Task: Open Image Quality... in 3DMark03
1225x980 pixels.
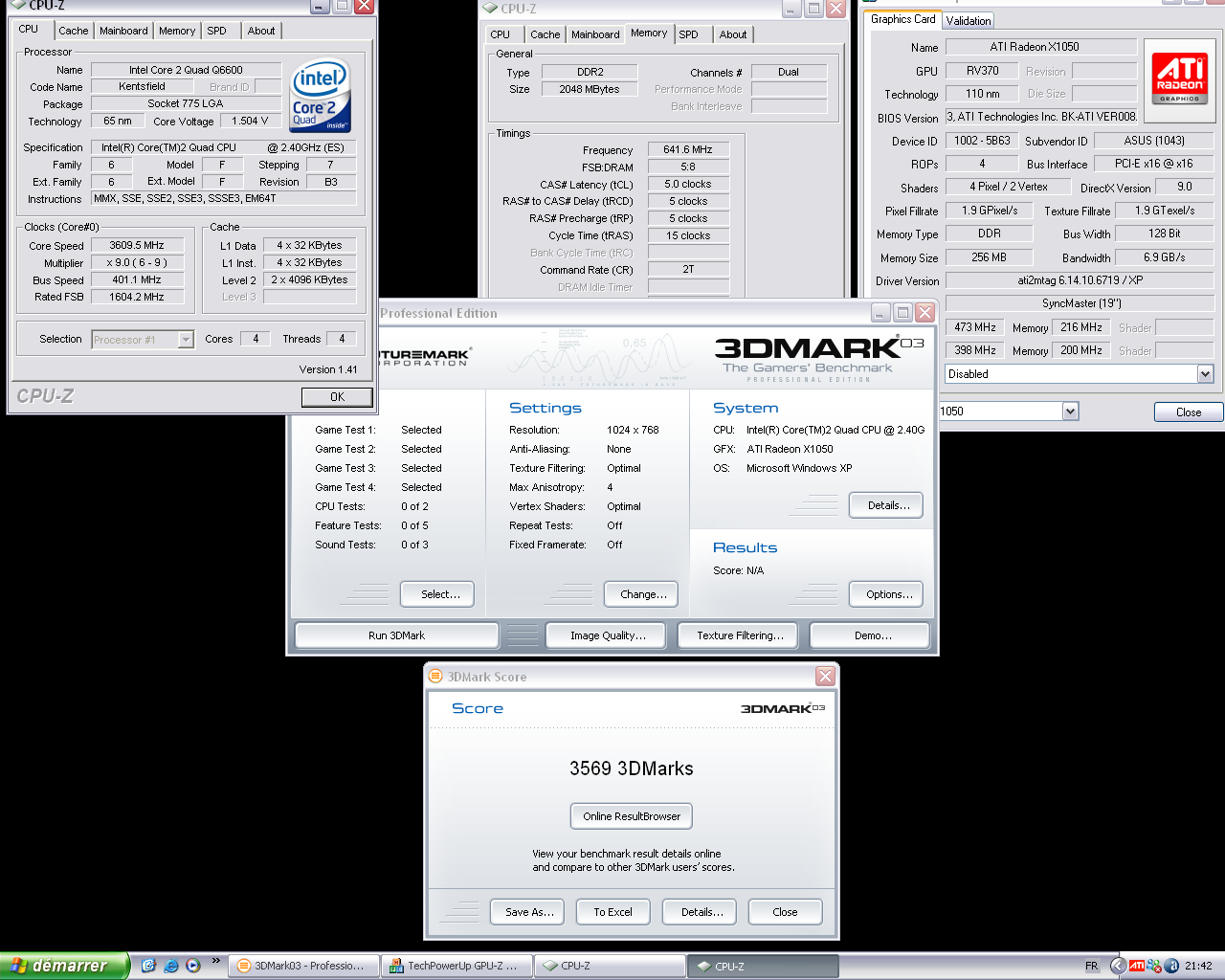Action: (608, 635)
